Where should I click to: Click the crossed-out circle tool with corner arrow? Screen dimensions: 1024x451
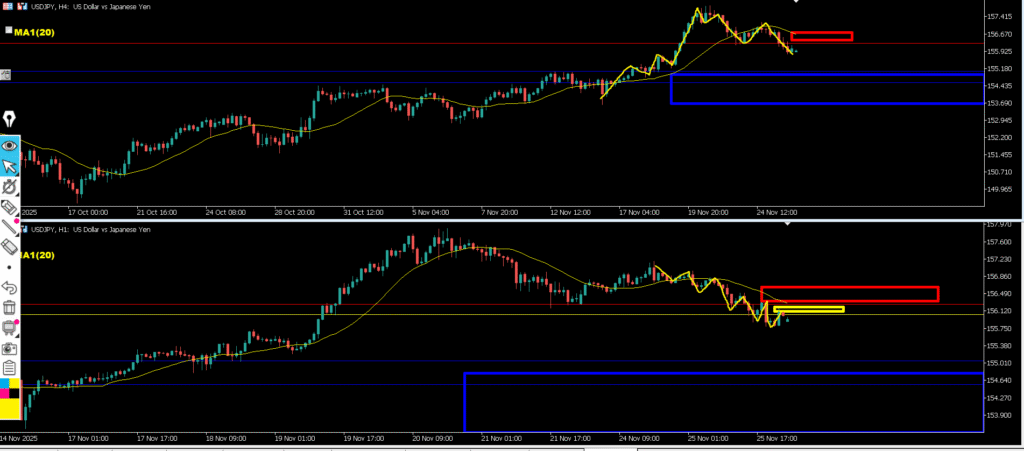[x=9, y=187]
